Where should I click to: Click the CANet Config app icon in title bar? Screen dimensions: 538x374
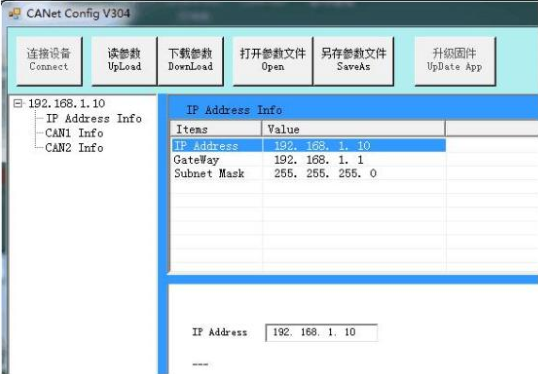14,13
